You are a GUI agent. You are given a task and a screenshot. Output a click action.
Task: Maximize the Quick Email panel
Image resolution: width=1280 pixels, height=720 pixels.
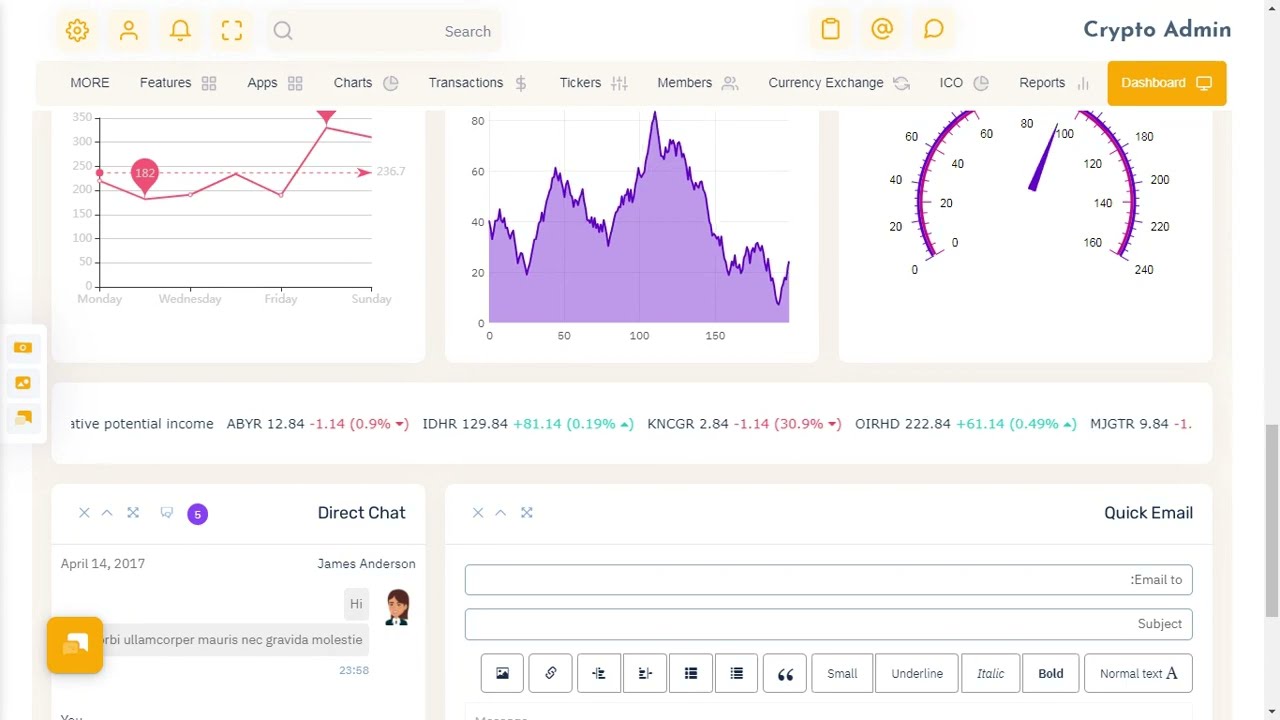527,513
